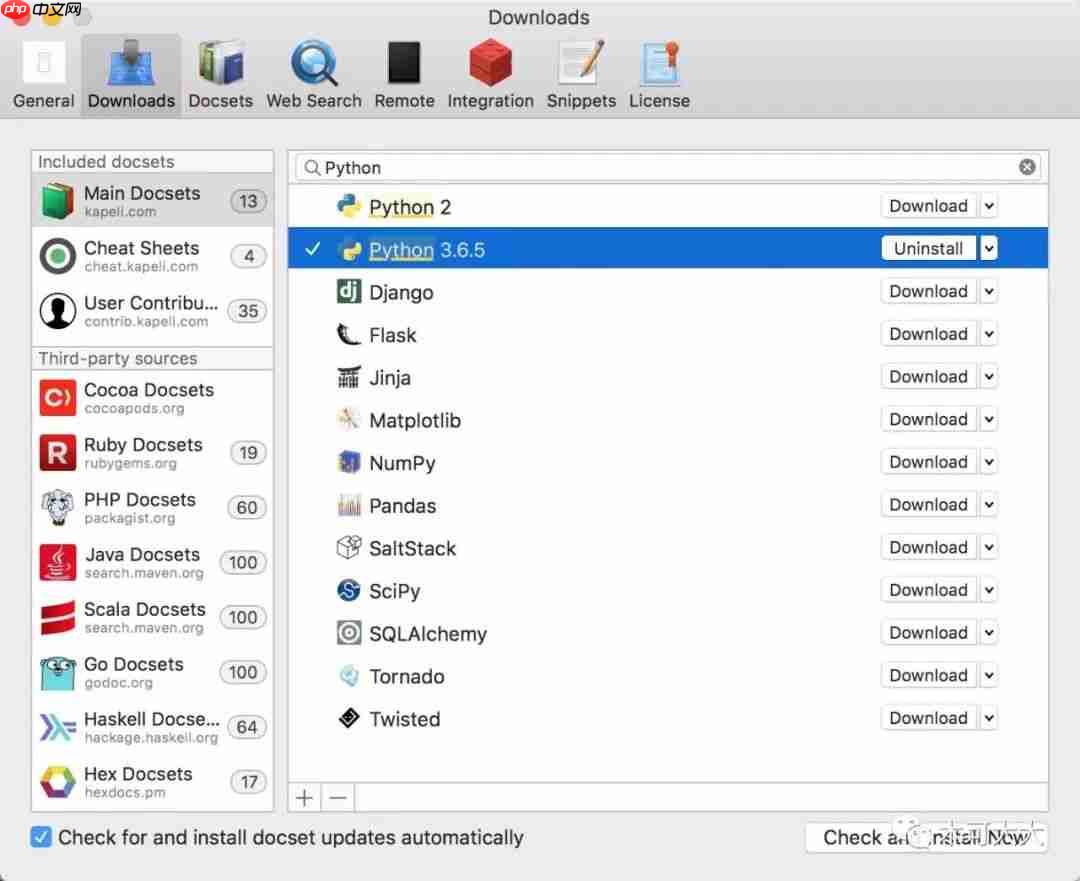Click the Go Docsets godoc.org label

point(118,683)
